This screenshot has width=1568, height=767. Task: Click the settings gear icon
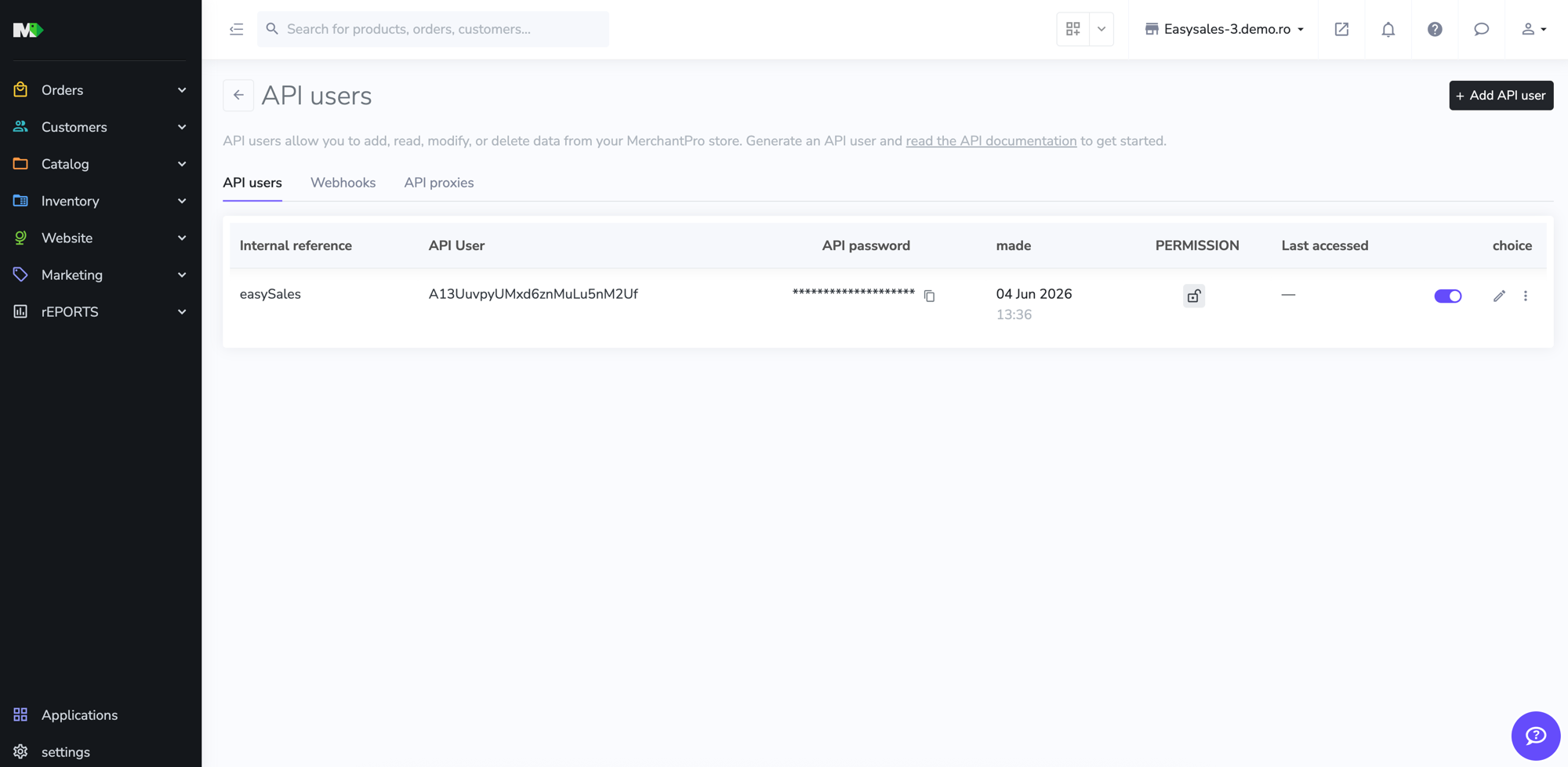point(20,751)
